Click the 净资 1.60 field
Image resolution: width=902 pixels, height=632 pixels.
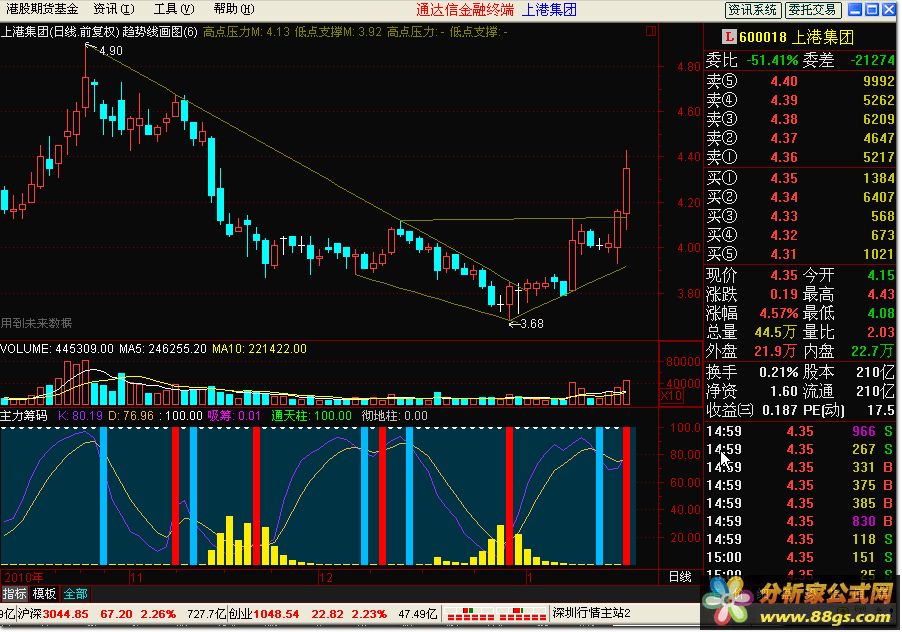752,392
